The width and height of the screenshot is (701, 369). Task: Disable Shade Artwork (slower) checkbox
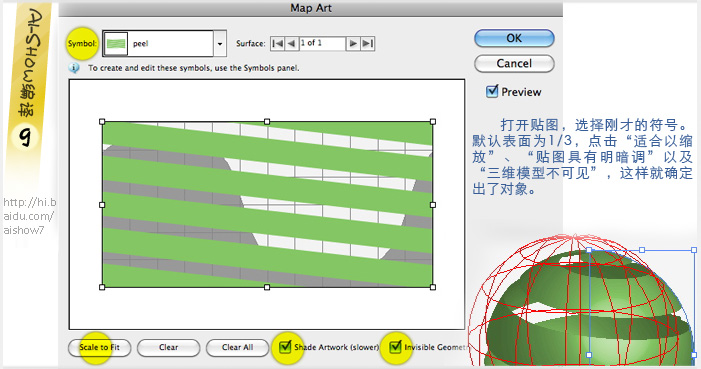coord(285,347)
